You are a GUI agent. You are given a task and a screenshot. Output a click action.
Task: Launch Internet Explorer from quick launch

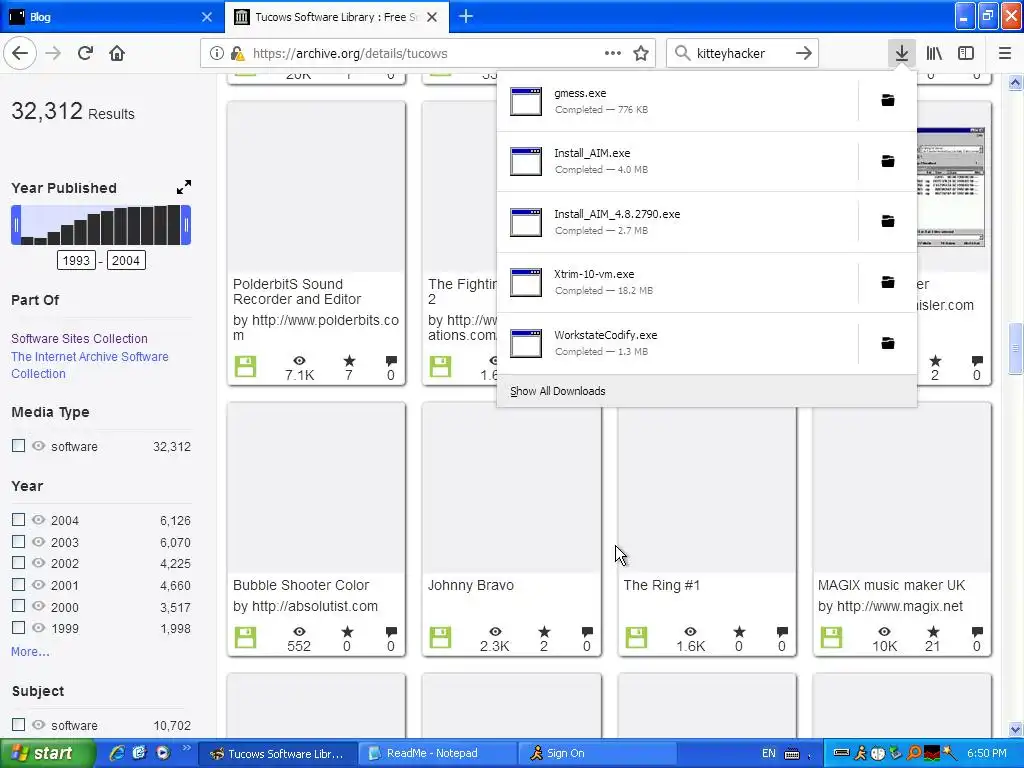coord(117,753)
